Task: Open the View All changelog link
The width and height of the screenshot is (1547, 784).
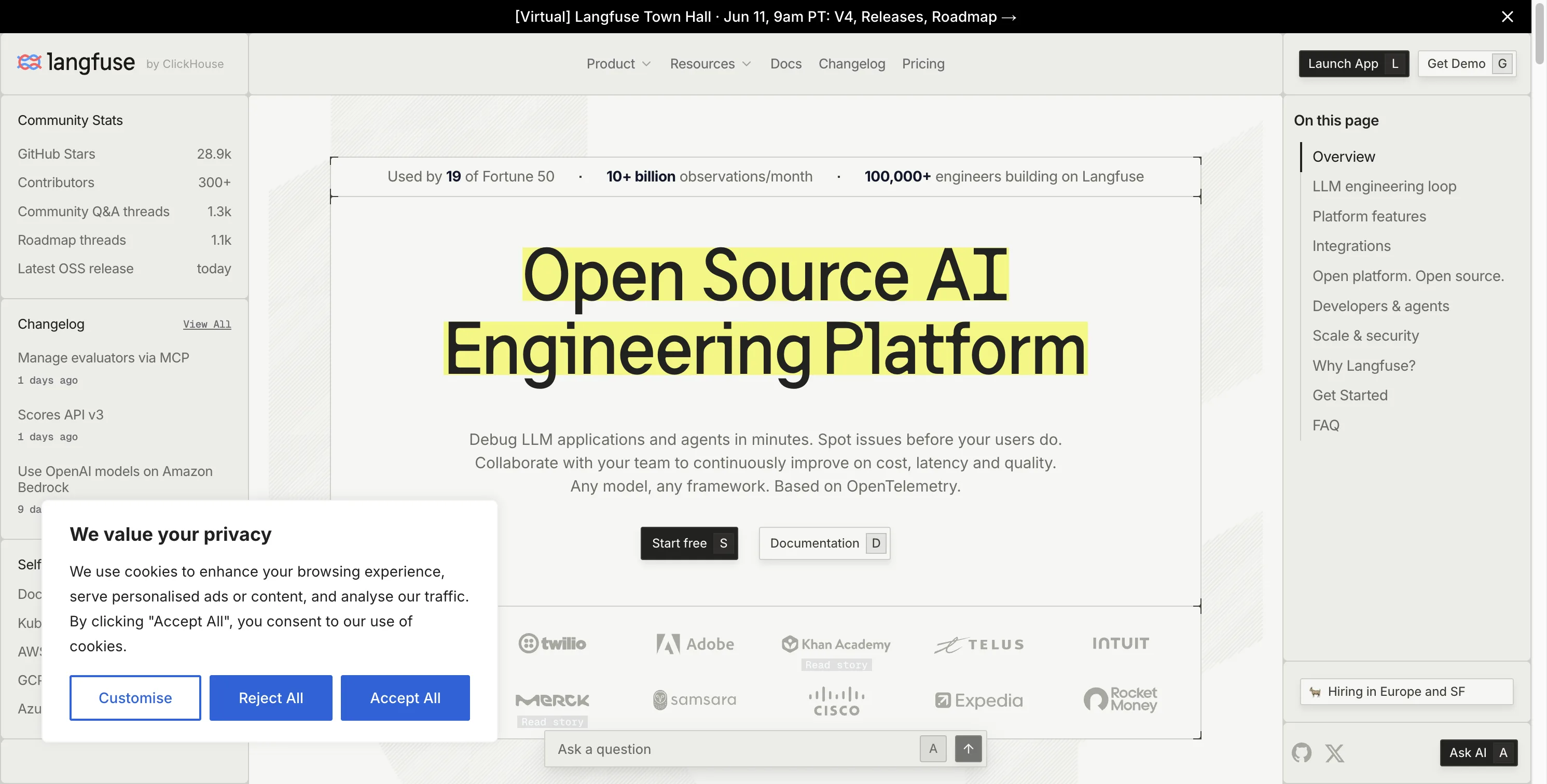Action: (x=207, y=324)
